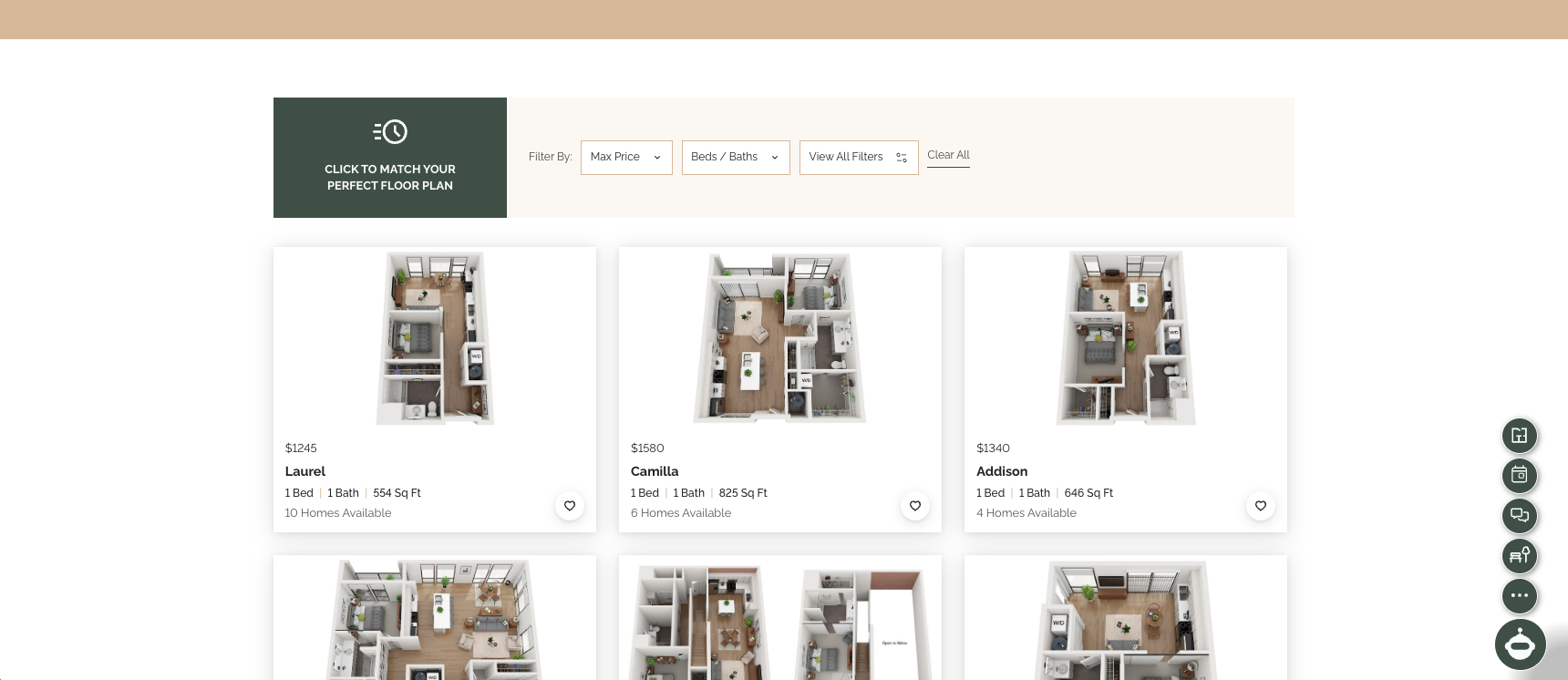Open View All Filters panel
Screen dimensions: 1568x680
pyautogui.click(x=859, y=158)
